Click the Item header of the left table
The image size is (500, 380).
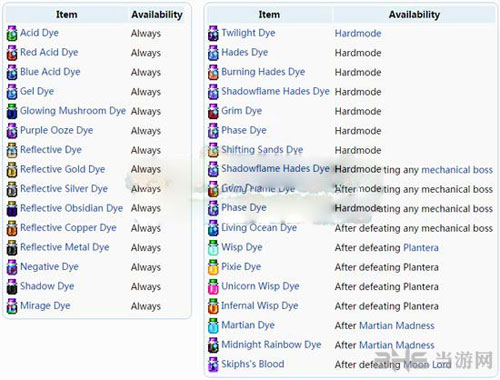(67, 15)
